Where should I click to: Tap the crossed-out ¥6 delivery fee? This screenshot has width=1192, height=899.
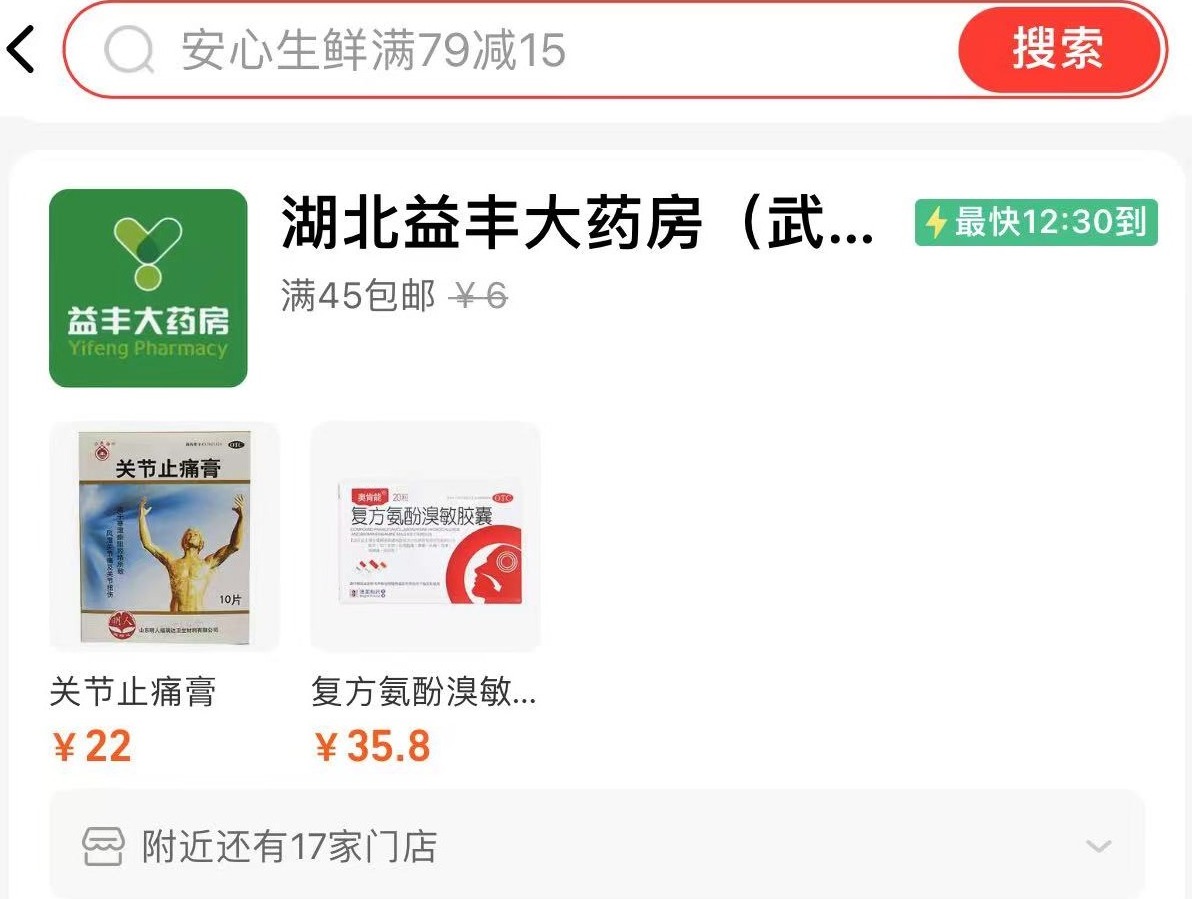[478, 296]
